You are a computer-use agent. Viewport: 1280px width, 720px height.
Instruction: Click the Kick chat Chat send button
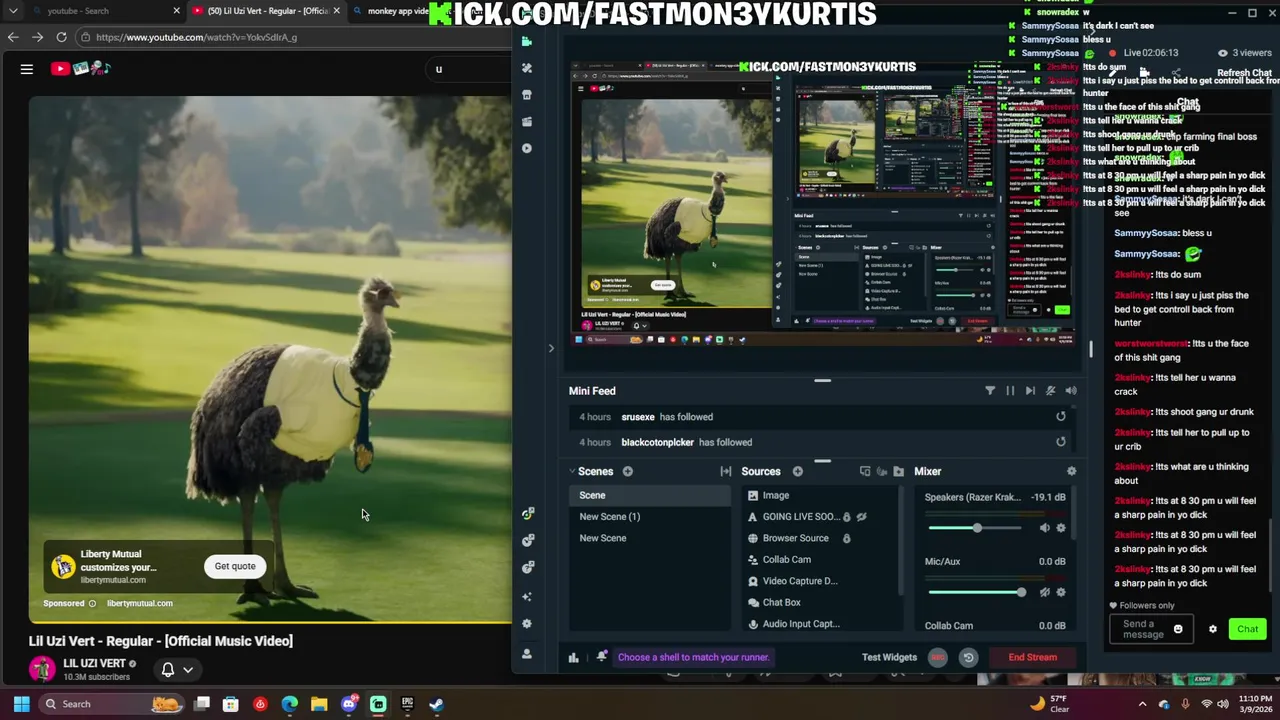[x=1247, y=629]
